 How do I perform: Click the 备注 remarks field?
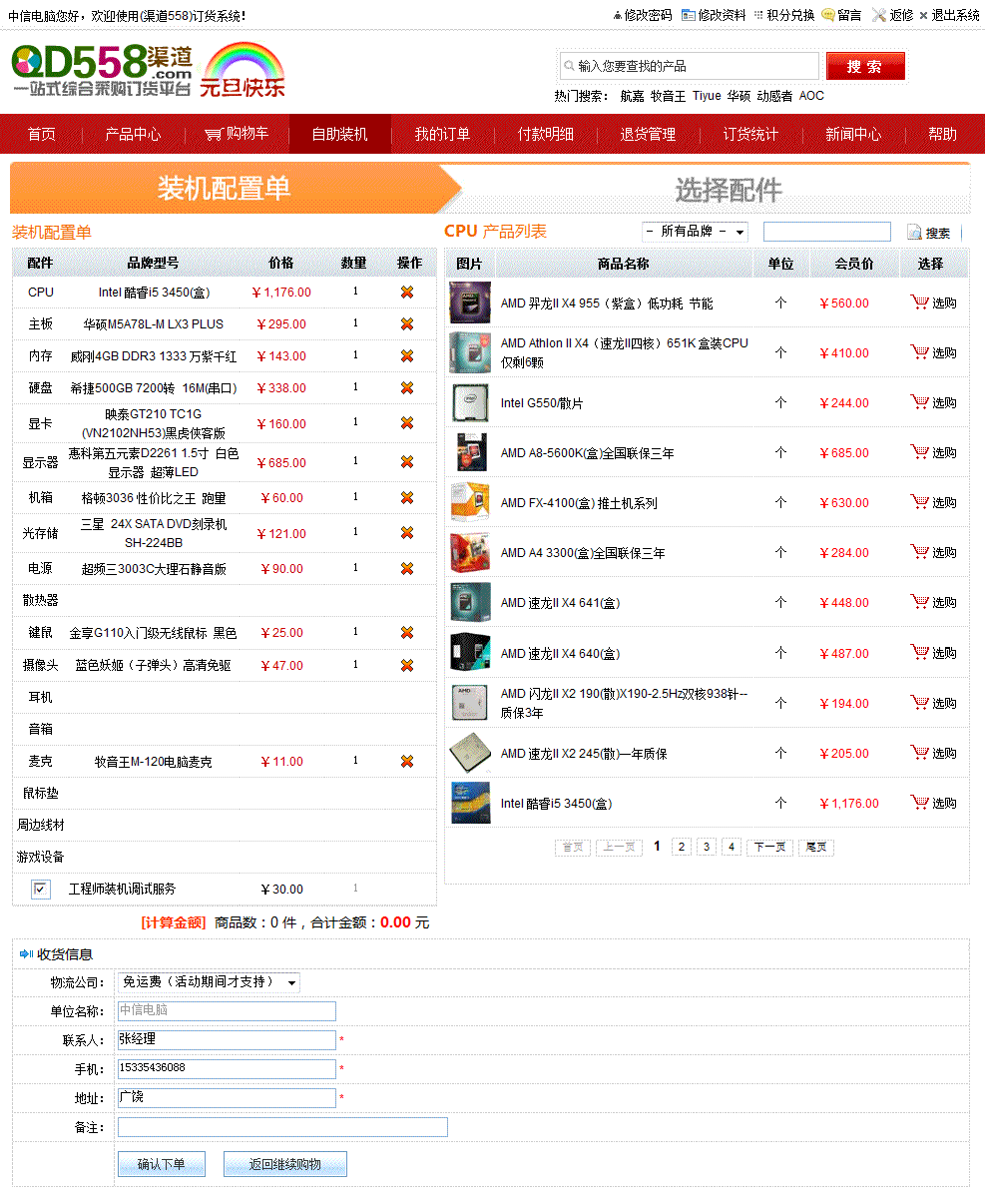282,1127
